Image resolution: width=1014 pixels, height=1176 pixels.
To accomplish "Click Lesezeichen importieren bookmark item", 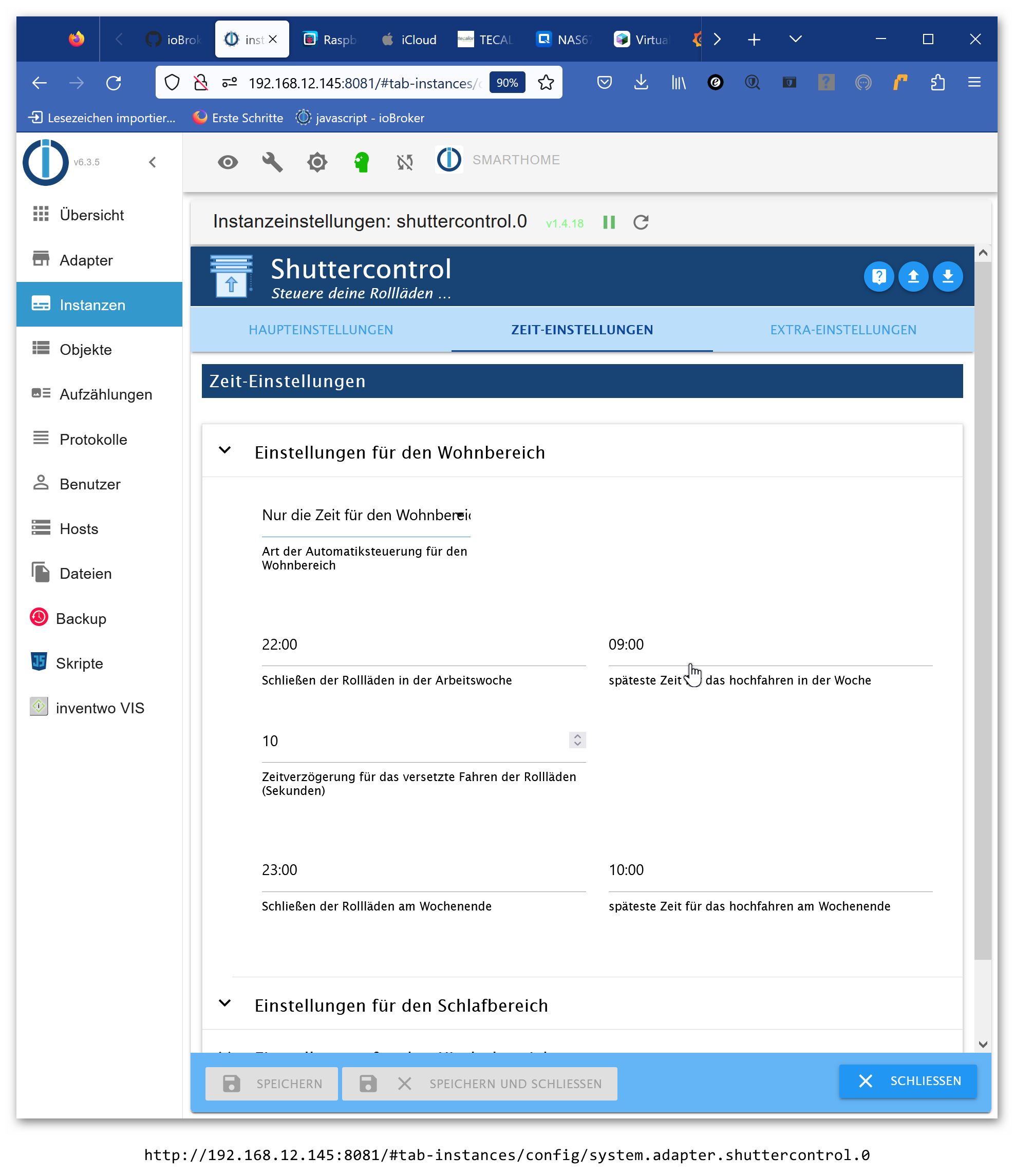I will (x=102, y=118).
